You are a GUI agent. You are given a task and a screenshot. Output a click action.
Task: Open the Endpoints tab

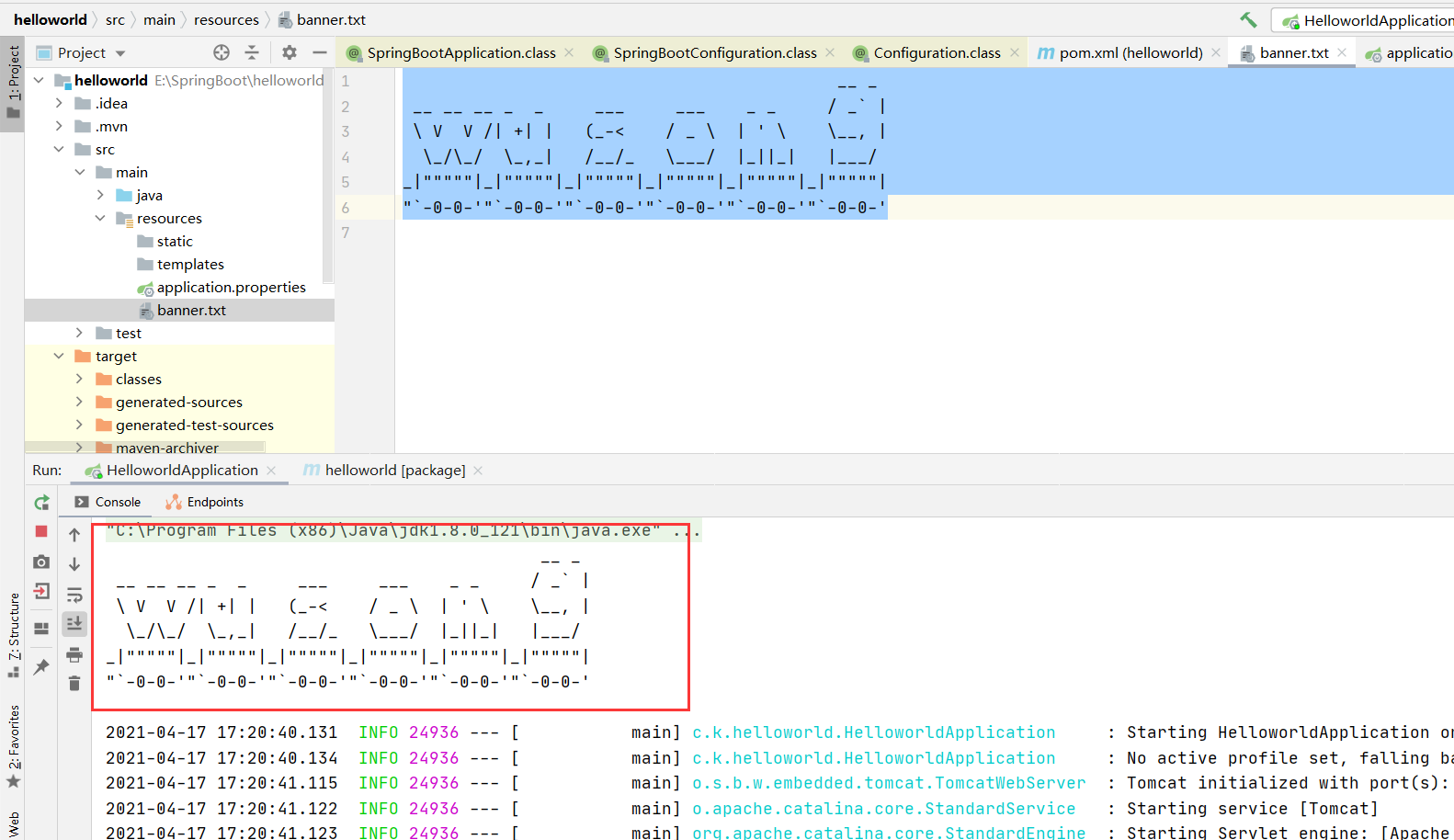point(205,502)
